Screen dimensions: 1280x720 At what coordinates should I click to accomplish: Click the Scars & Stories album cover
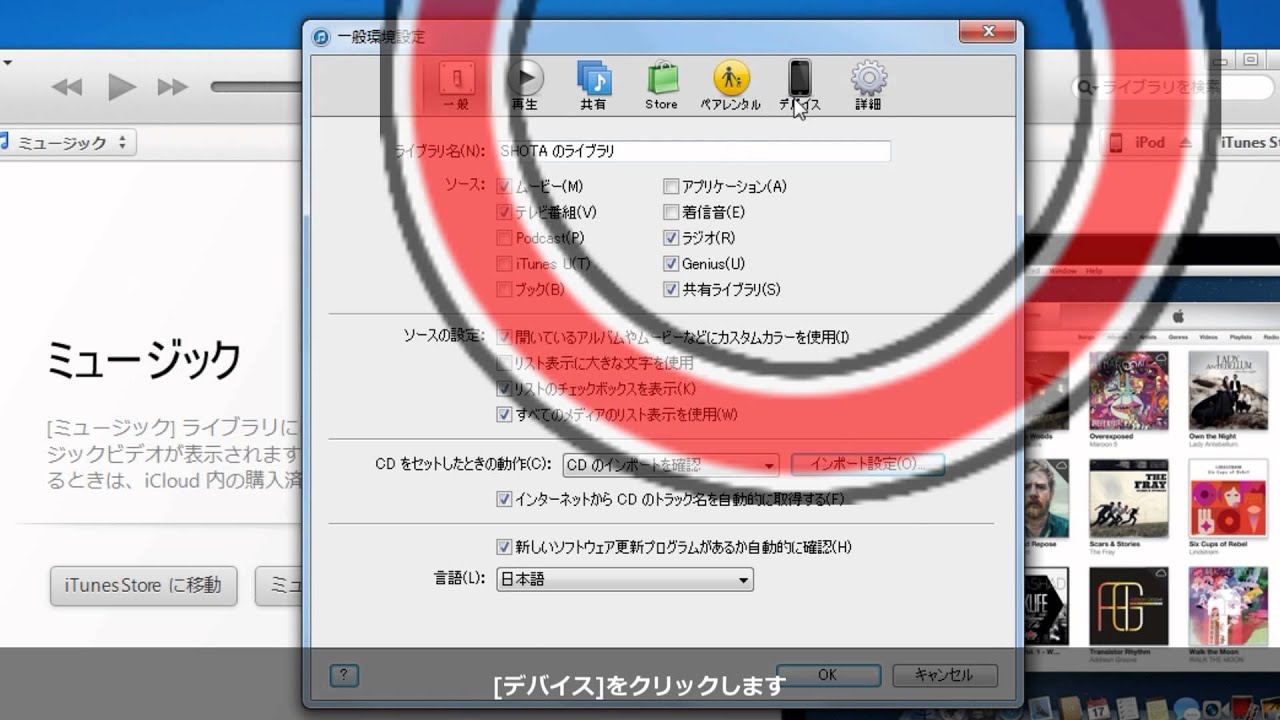1128,498
